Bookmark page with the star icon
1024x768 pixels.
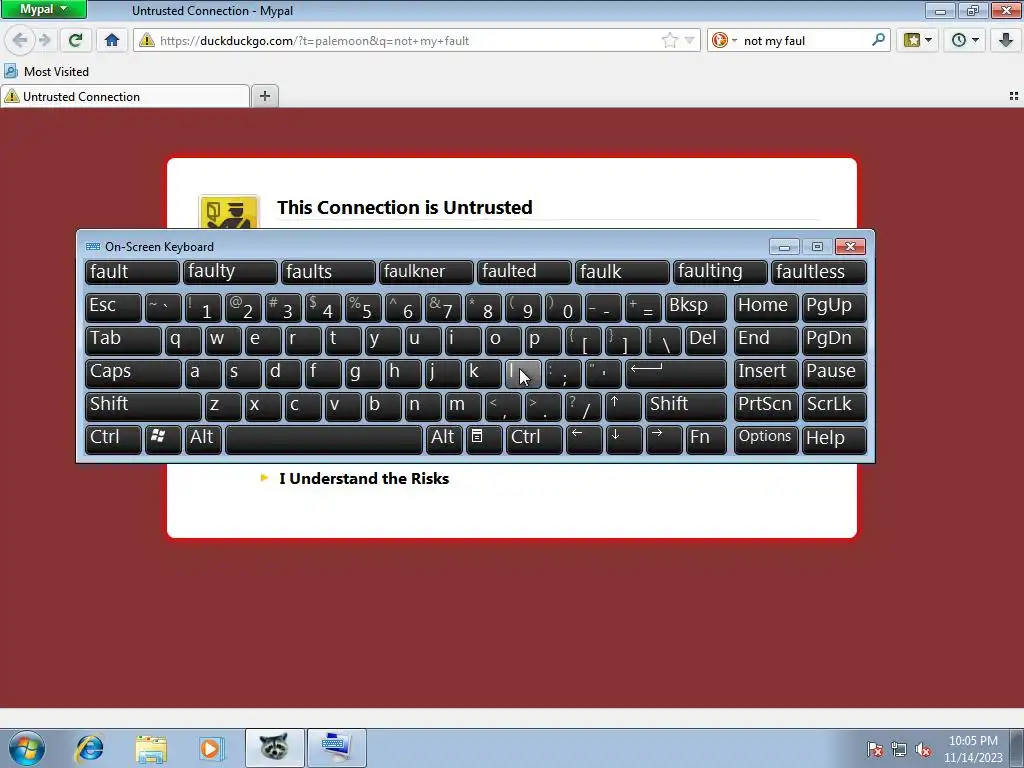[669, 40]
